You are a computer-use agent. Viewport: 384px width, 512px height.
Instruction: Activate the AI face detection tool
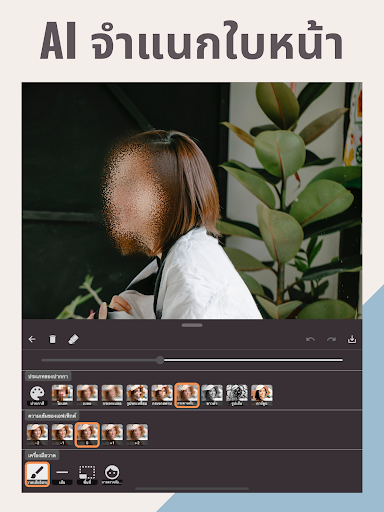point(112,474)
